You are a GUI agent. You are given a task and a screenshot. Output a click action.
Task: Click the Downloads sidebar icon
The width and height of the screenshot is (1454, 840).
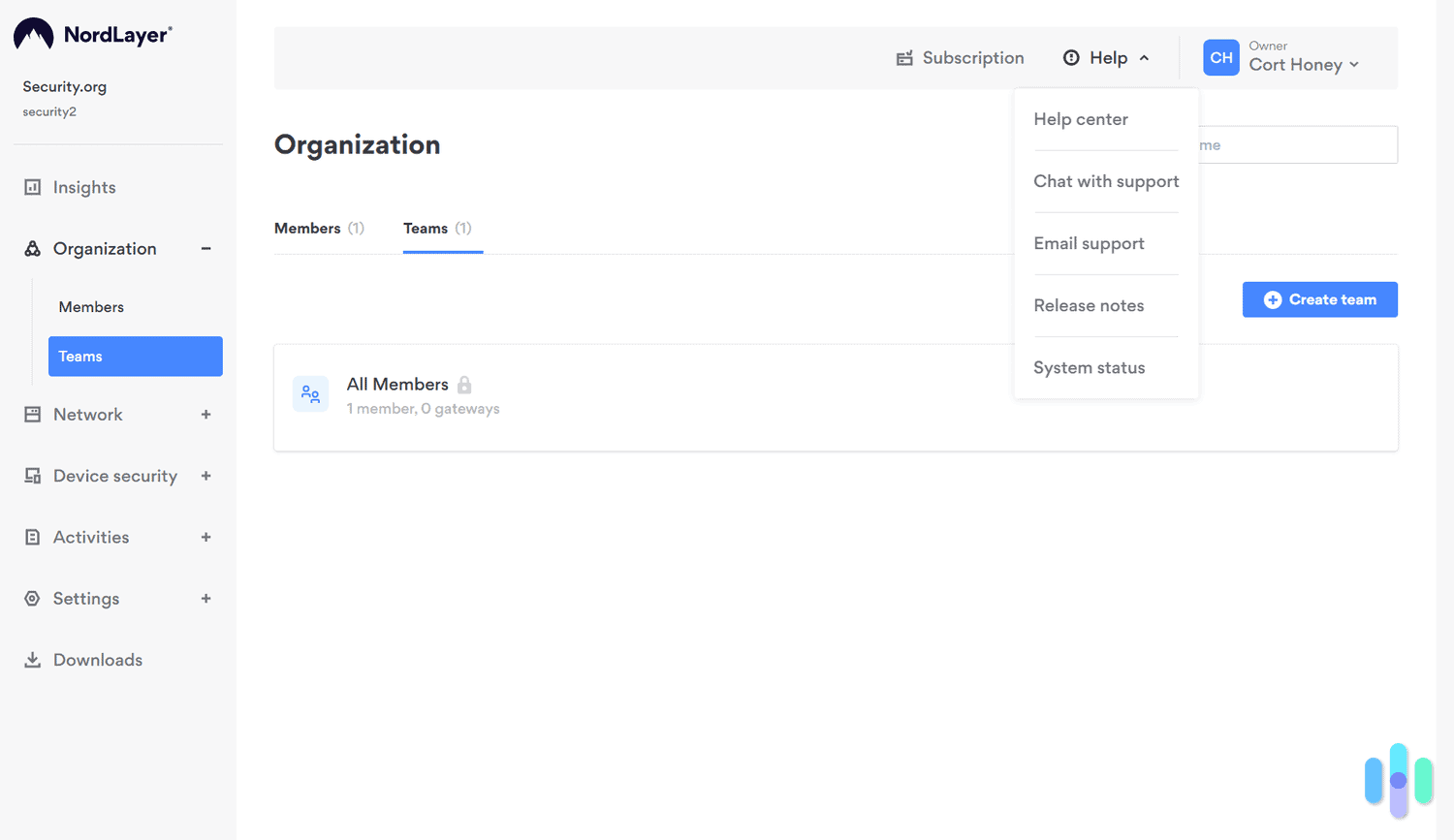coord(33,660)
